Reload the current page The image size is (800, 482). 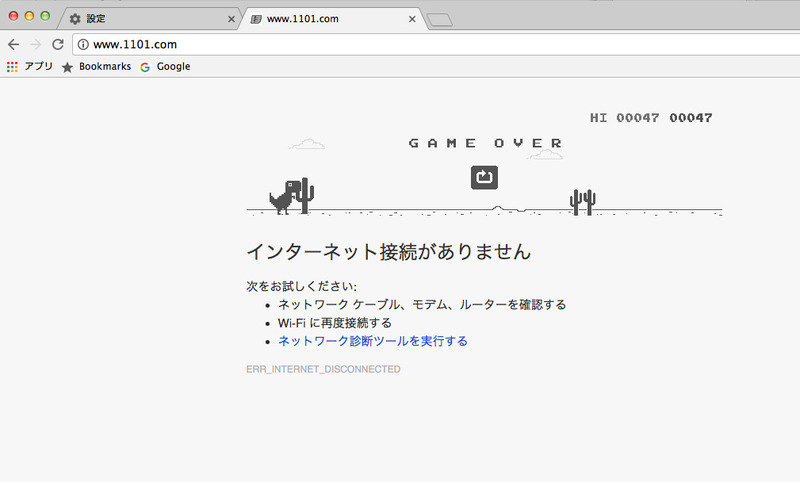58,44
